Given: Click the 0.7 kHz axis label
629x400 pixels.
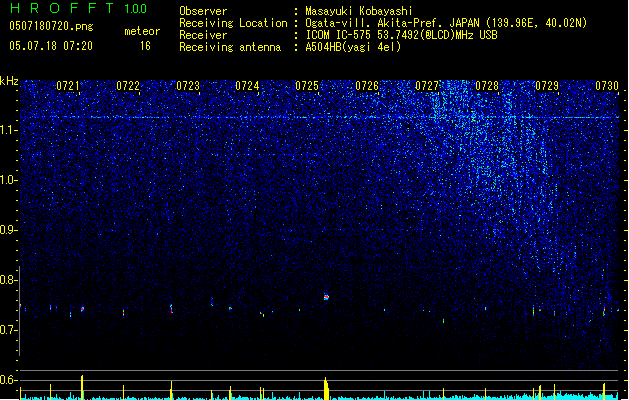Looking at the screenshot, I should coord(8,330).
